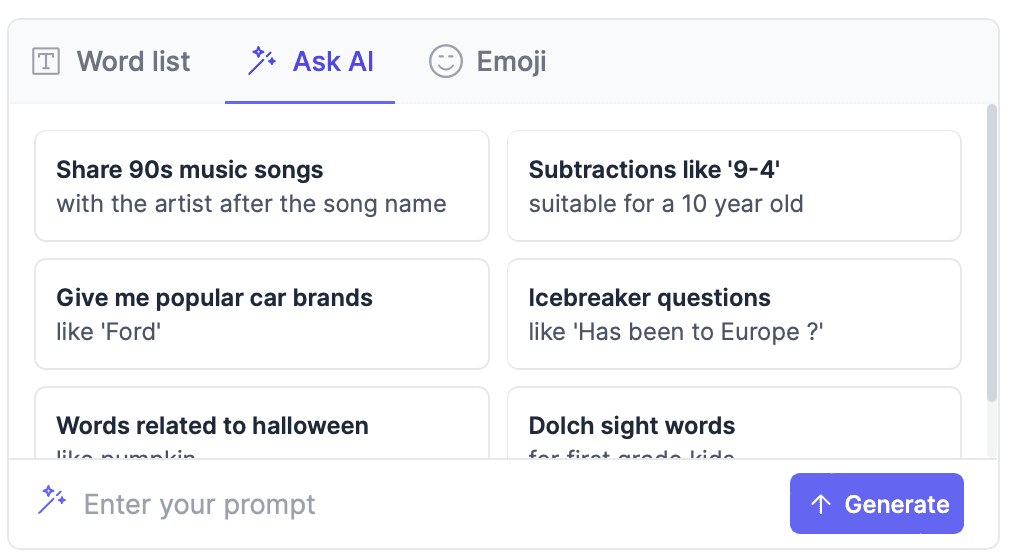
Task: Click the upward arrow icon on Generate
Action: [821, 504]
